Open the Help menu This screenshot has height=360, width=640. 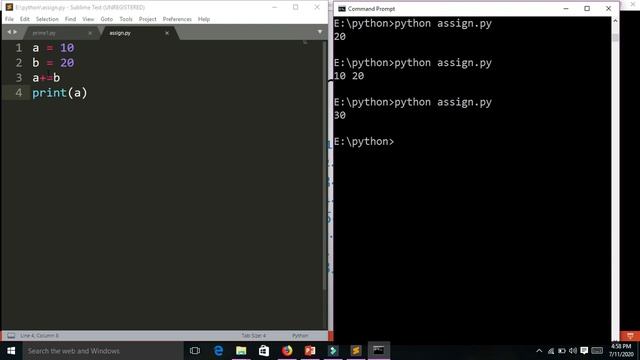click(x=204, y=19)
